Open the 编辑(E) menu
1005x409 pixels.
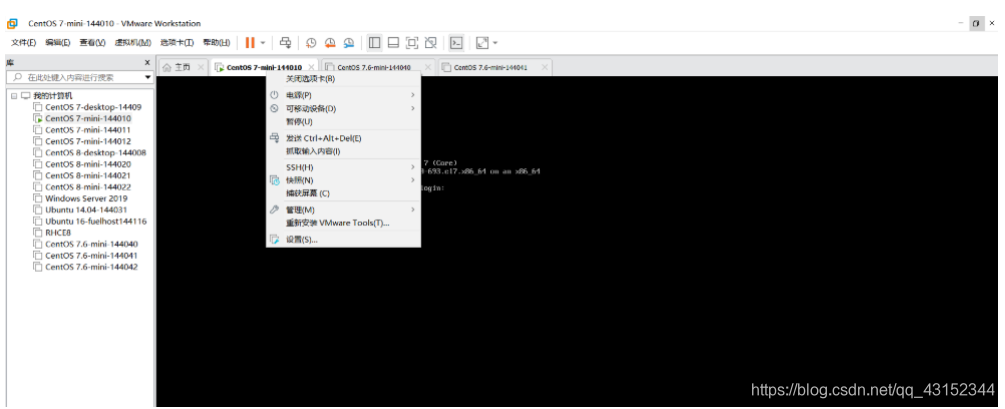pos(58,43)
